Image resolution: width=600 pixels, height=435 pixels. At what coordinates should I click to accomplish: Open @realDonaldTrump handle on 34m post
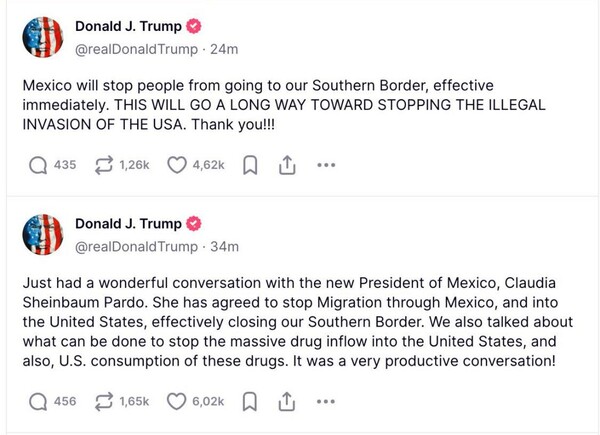click(137, 247)
